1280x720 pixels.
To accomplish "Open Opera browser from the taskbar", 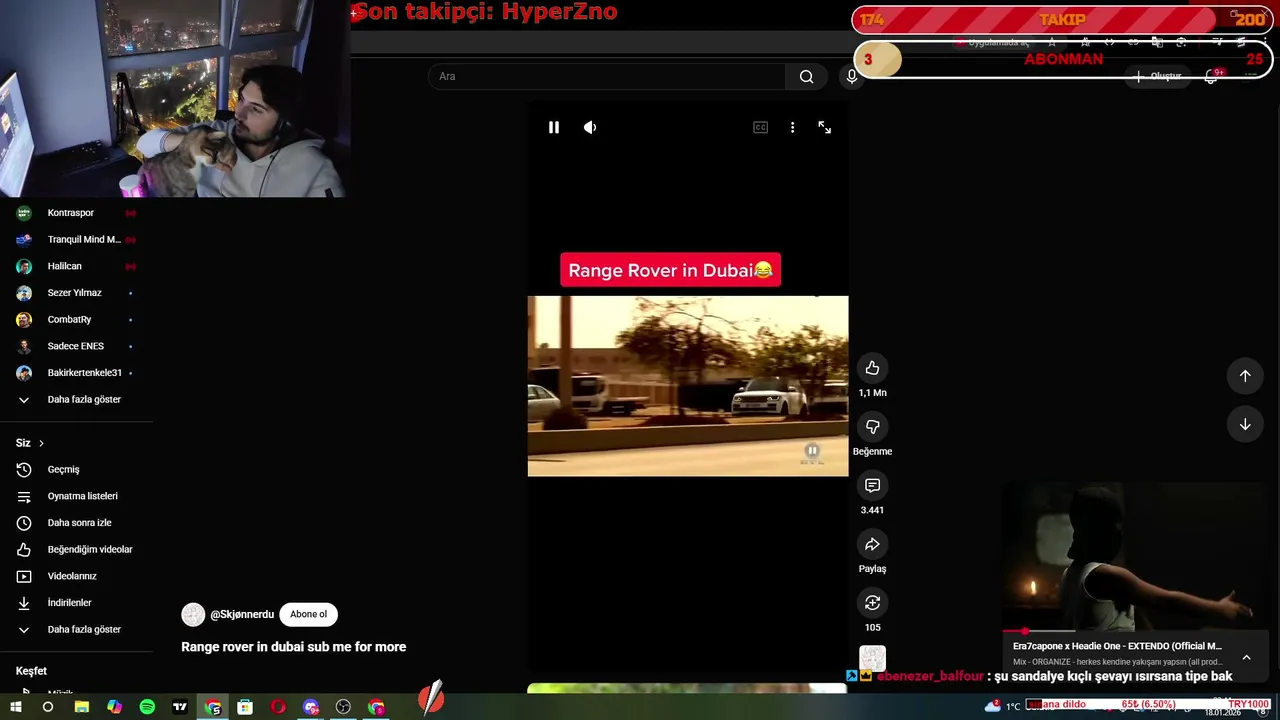I will 278,707.
